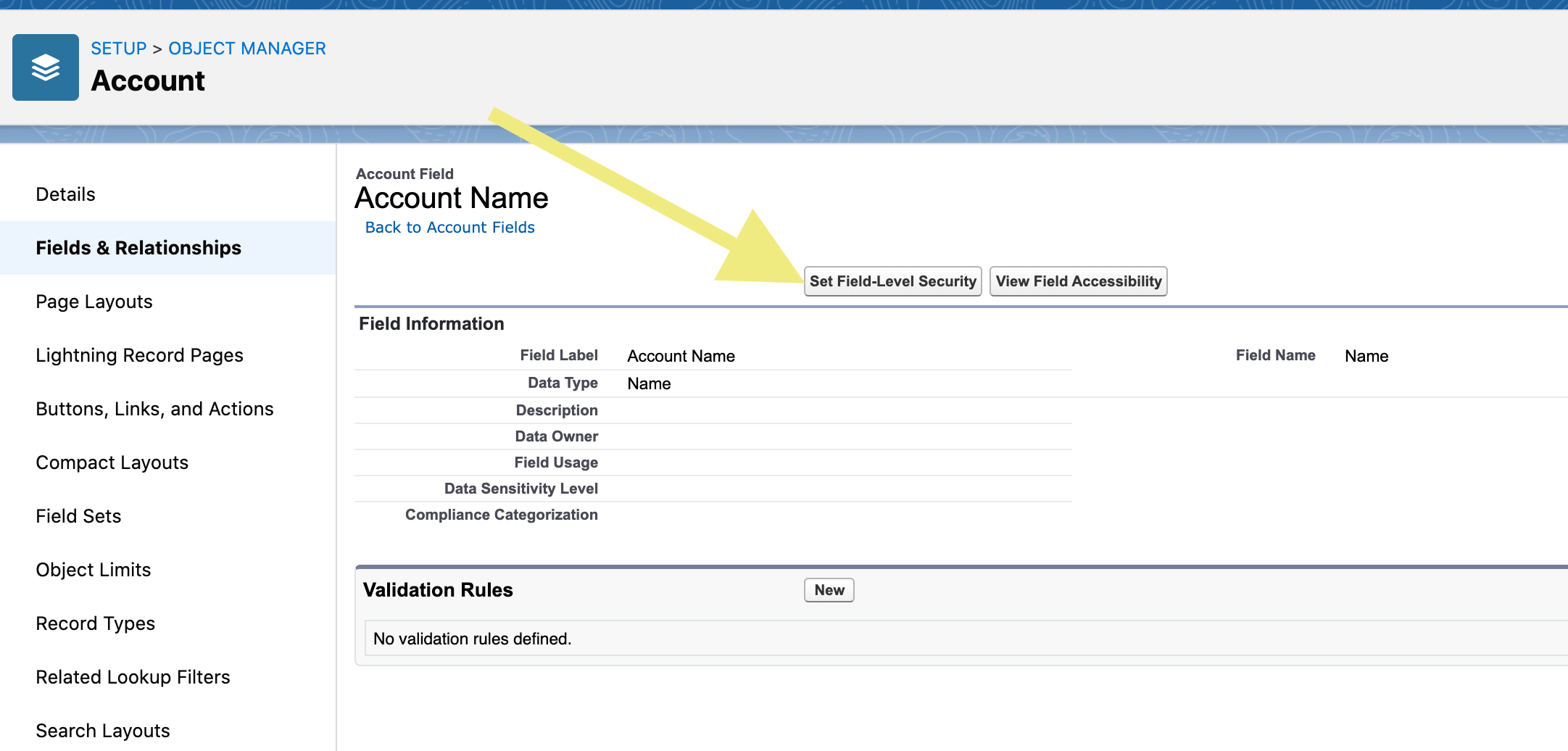Navigate to Lightning Record Pages
The width and height of the screenshot is (1568, 751).
[139, 355]
